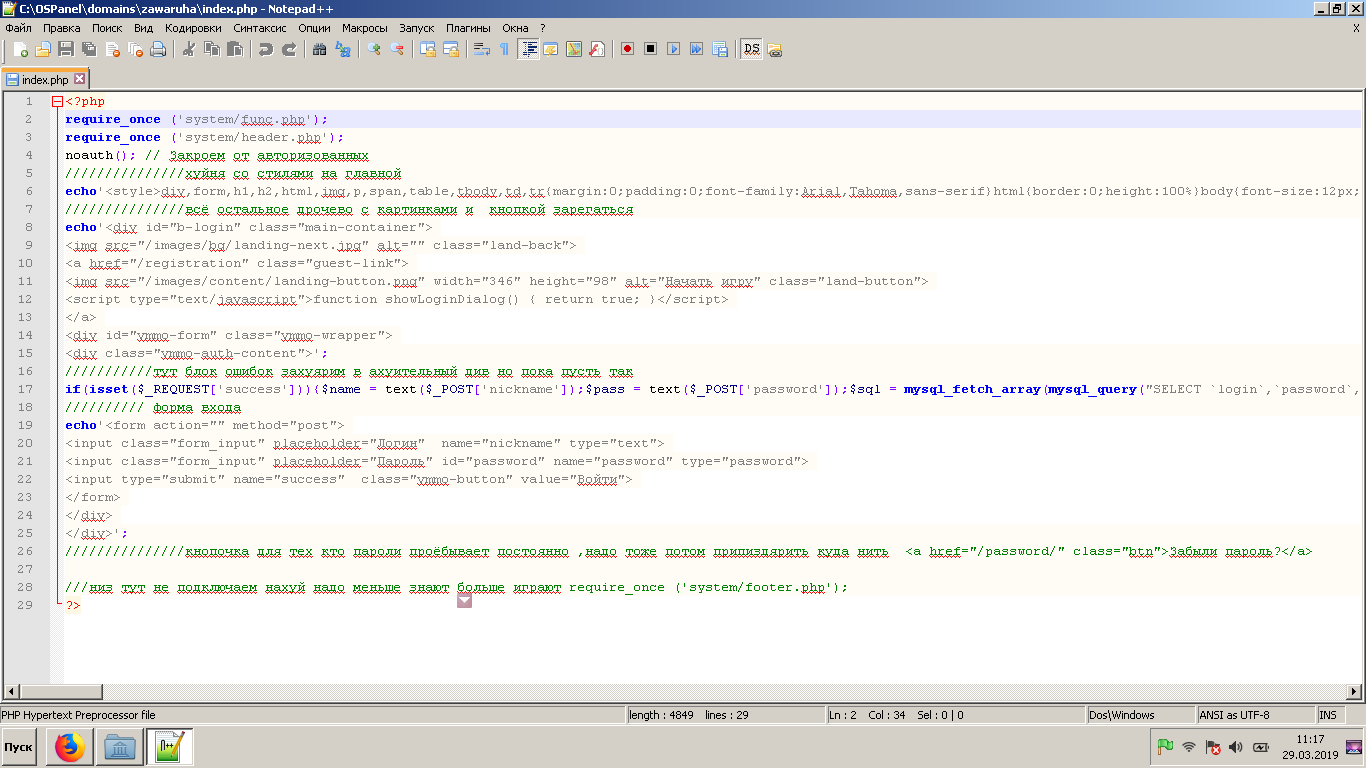Image resolution: width=1366 pixels, height=768 pixels.
Task: Toggle Show All Characters pilcrow icon
Action: (504, 49)
